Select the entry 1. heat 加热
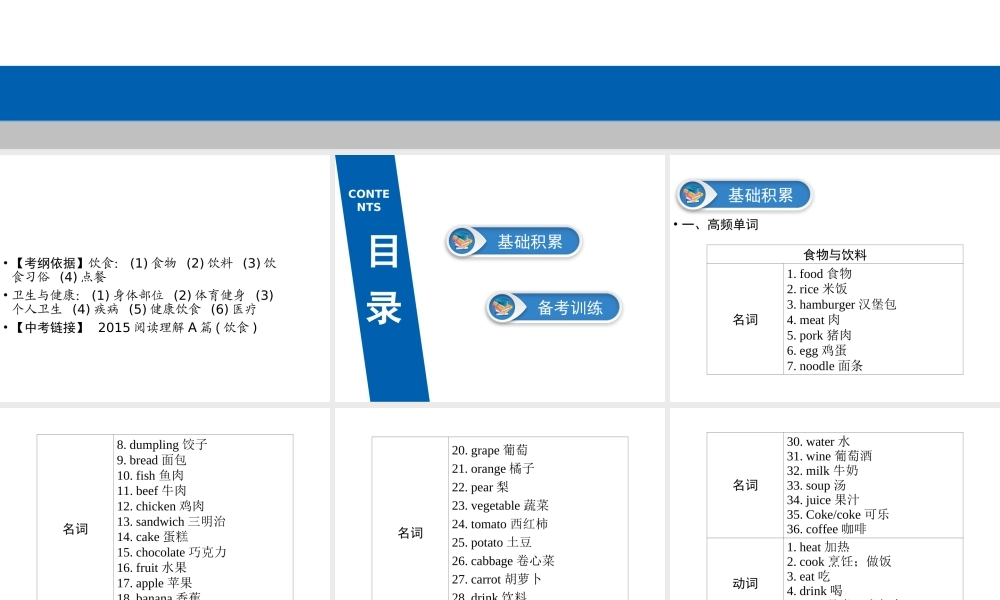 [x=818, y=547]
